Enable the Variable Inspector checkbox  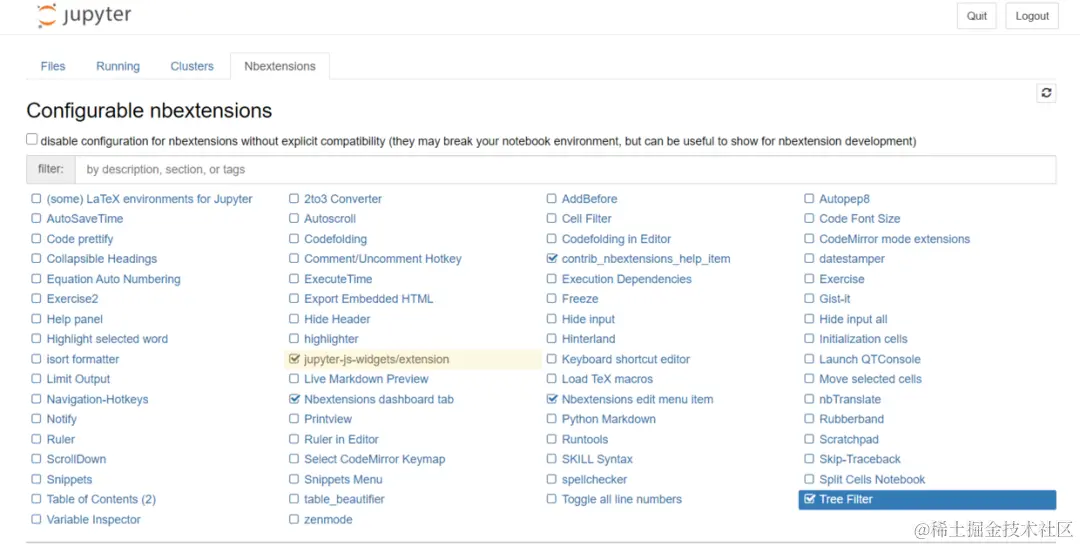pos(37,519)
